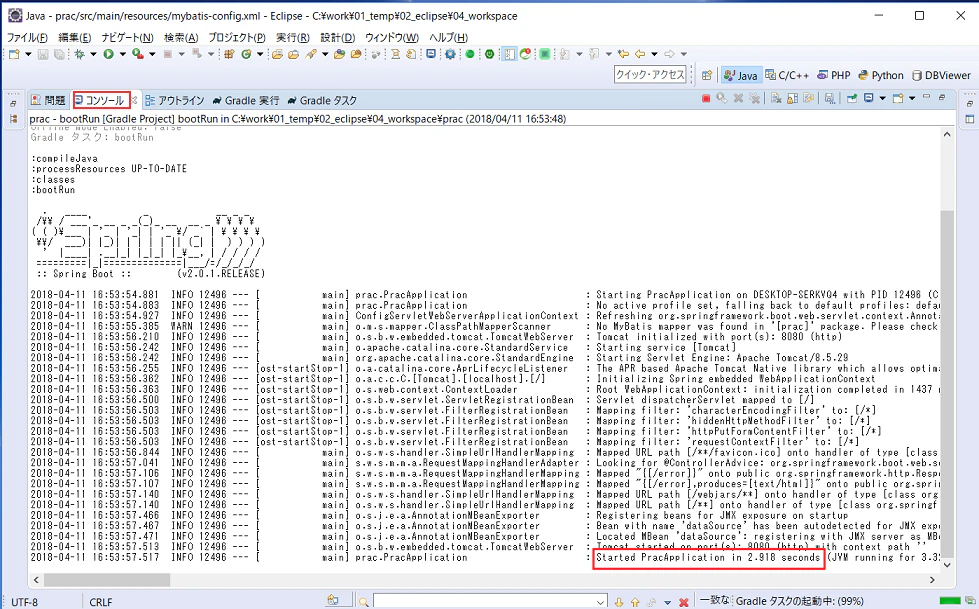
Task: Switch to the PHP perspective
Action: click(834, 75)
